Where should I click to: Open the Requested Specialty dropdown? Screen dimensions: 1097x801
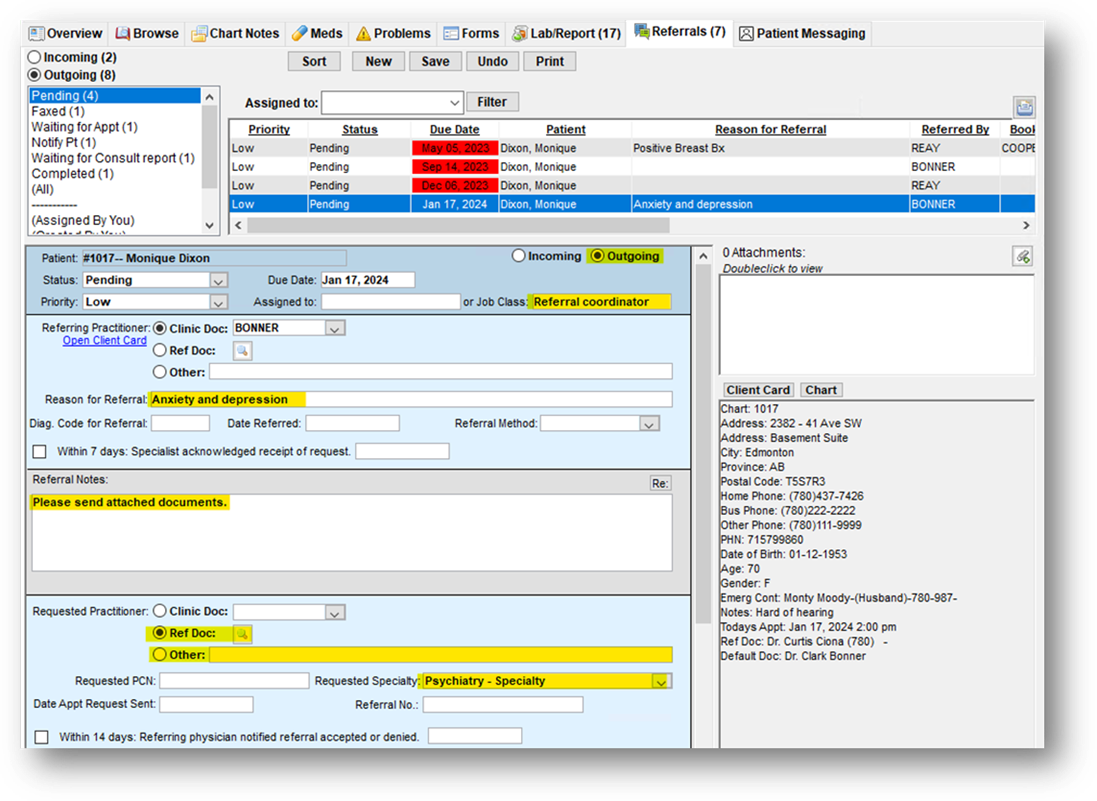tap(660, 680)
